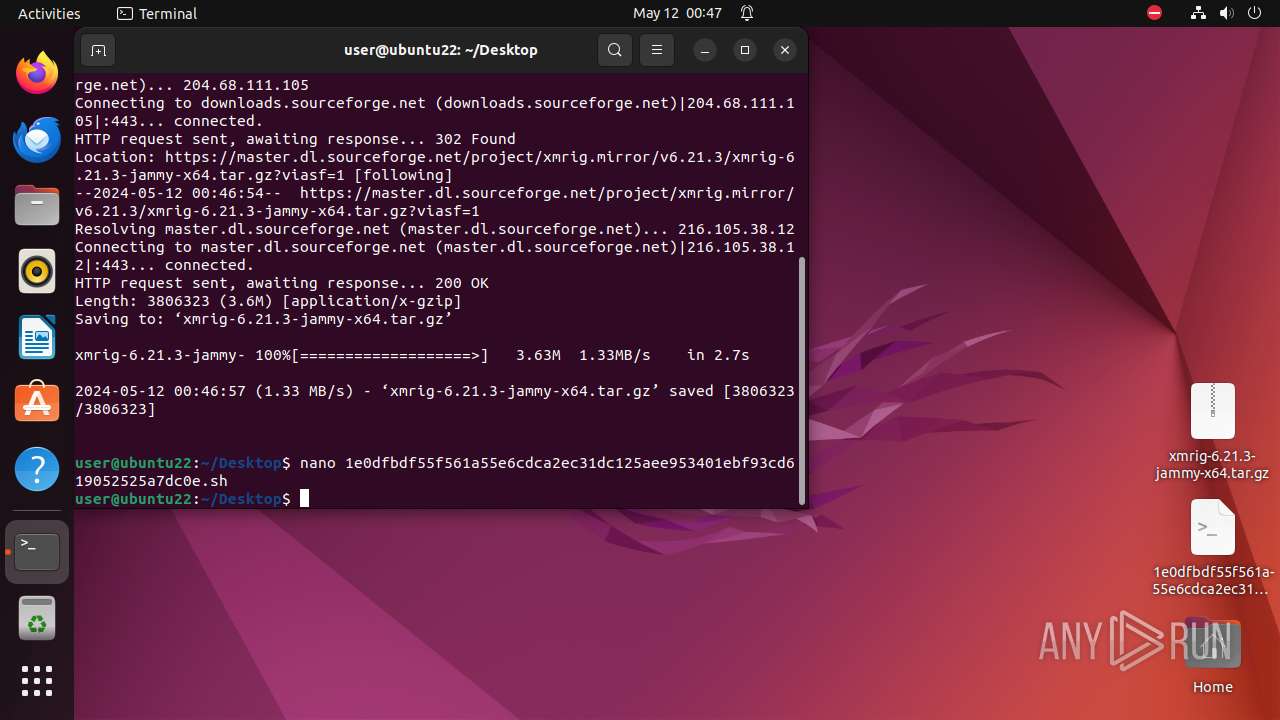The image size is (1280, 720).
Task: Click the red do-not-disturb indicator icon
Action: click(x=1155, y=13)
